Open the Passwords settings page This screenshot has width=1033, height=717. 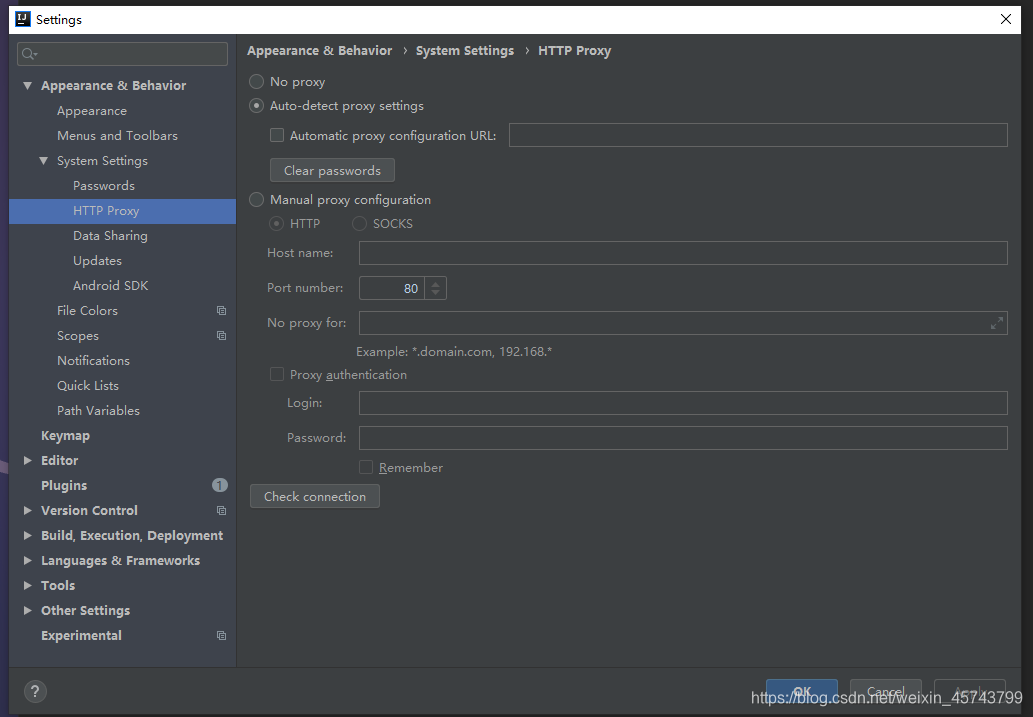(103, 186)
